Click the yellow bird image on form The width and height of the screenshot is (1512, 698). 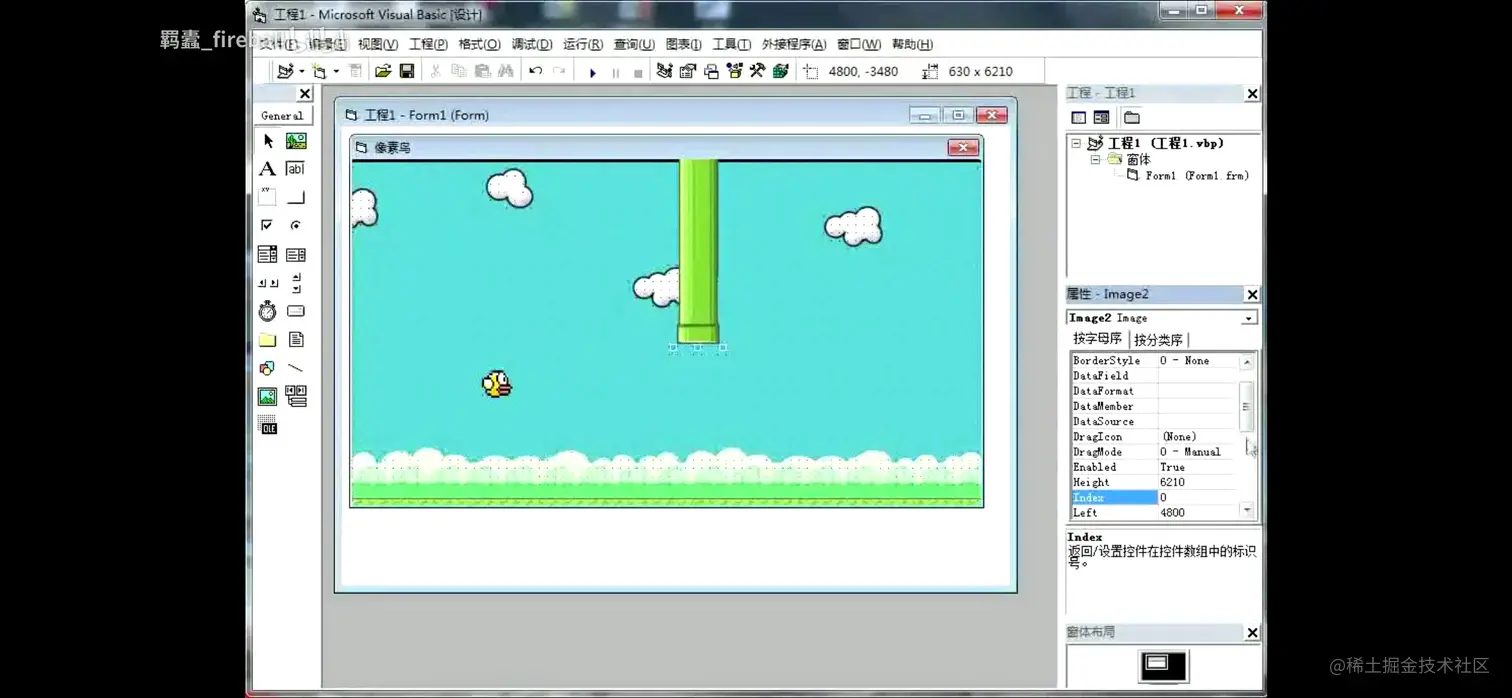[x=497, y=384]
